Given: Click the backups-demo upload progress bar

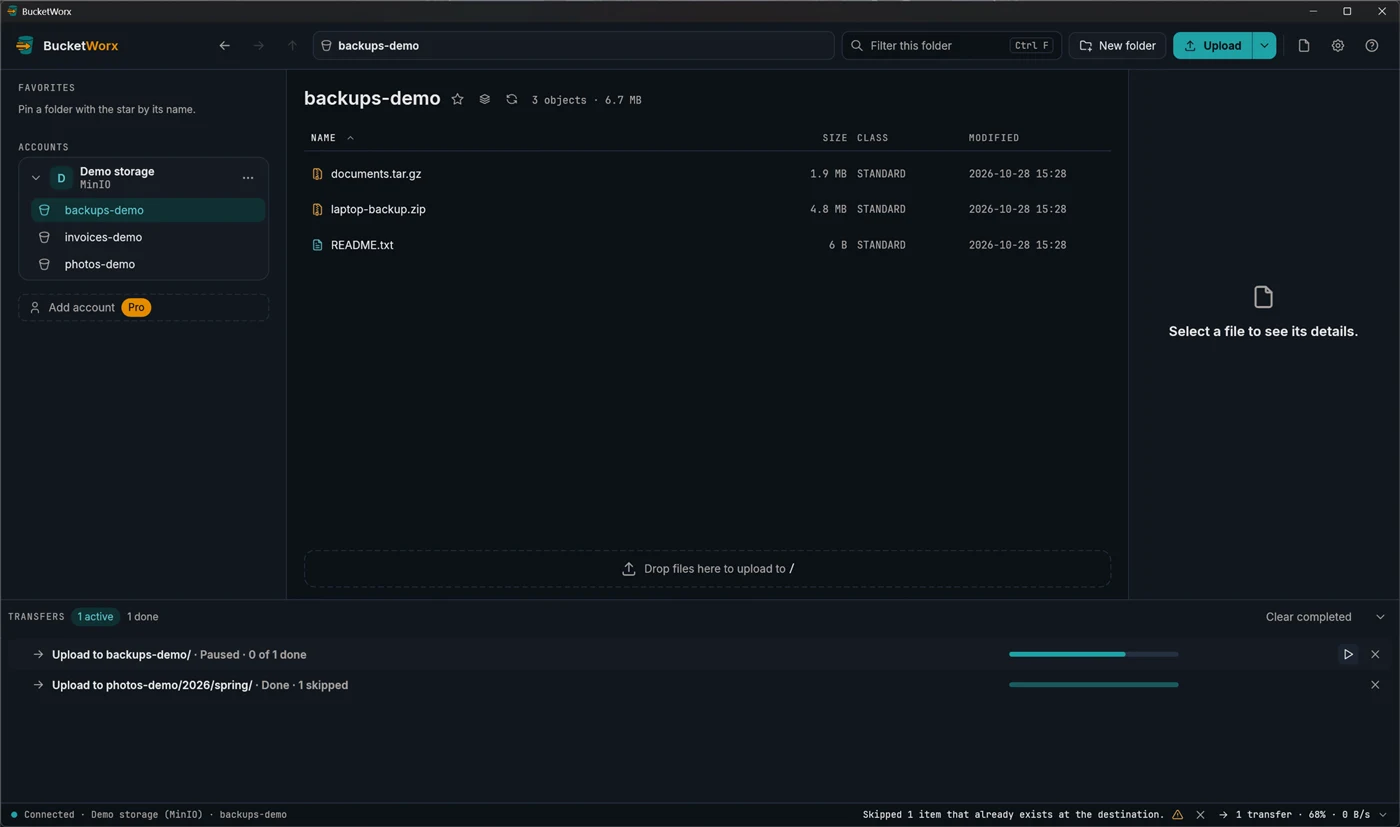Looking at the screenshot, I should 1094,654.
